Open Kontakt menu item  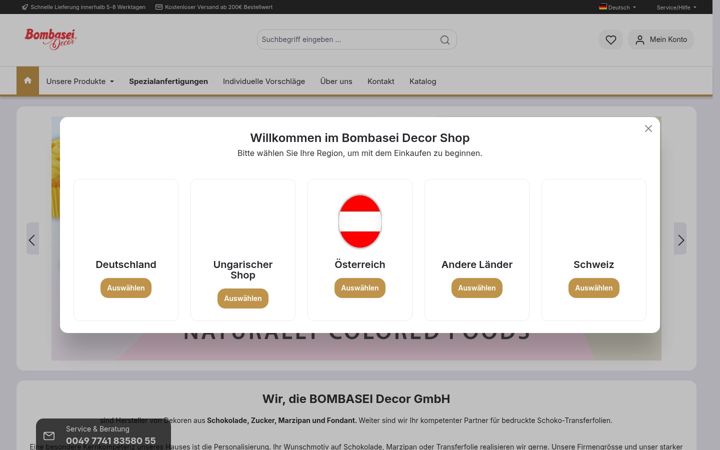[x=381, y=81]
